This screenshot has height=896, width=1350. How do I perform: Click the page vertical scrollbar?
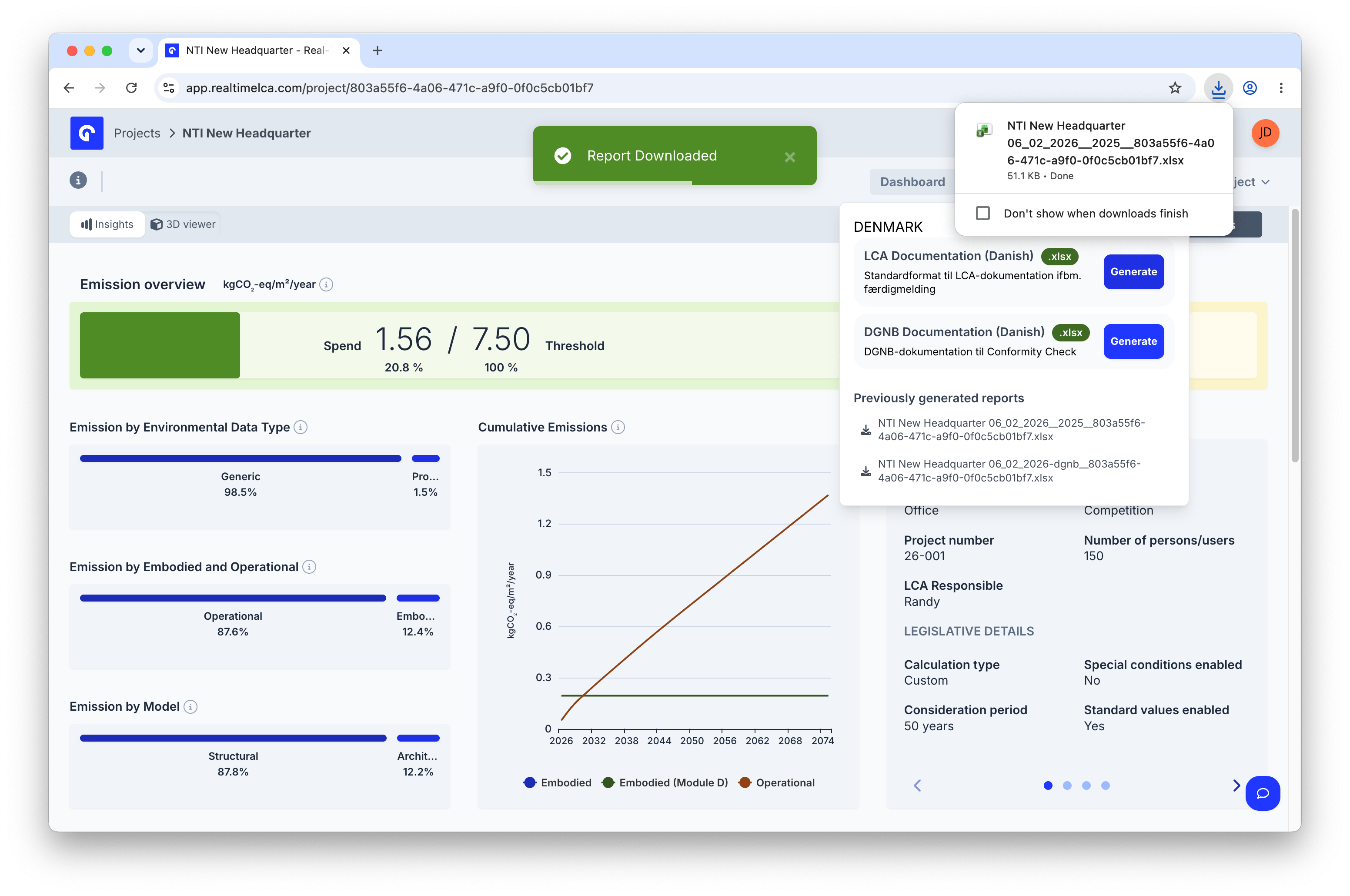[1295, 336]
